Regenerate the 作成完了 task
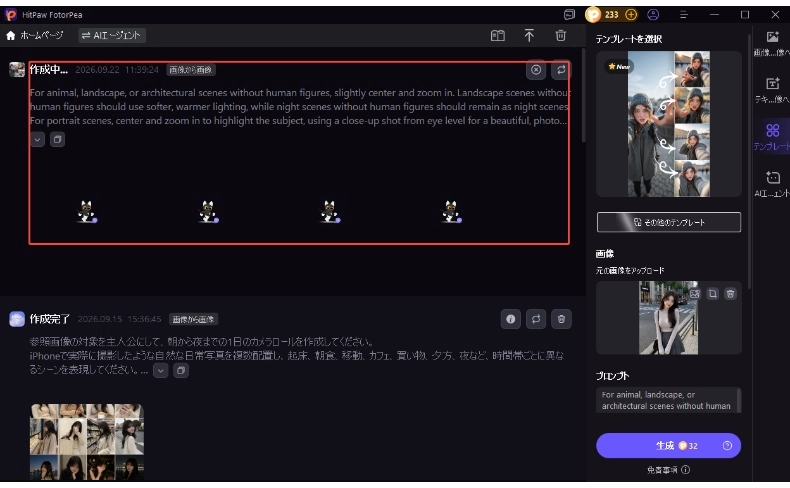This screenshot has height=488, width=790. tap(536, 319)
